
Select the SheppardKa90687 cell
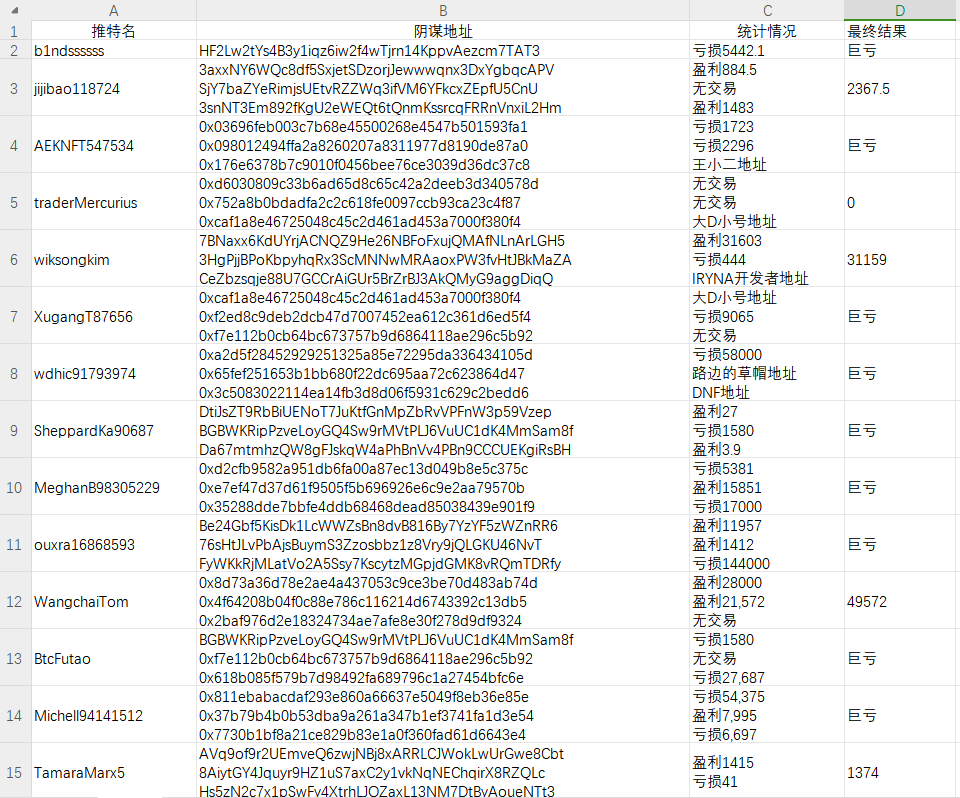point(113,430)
